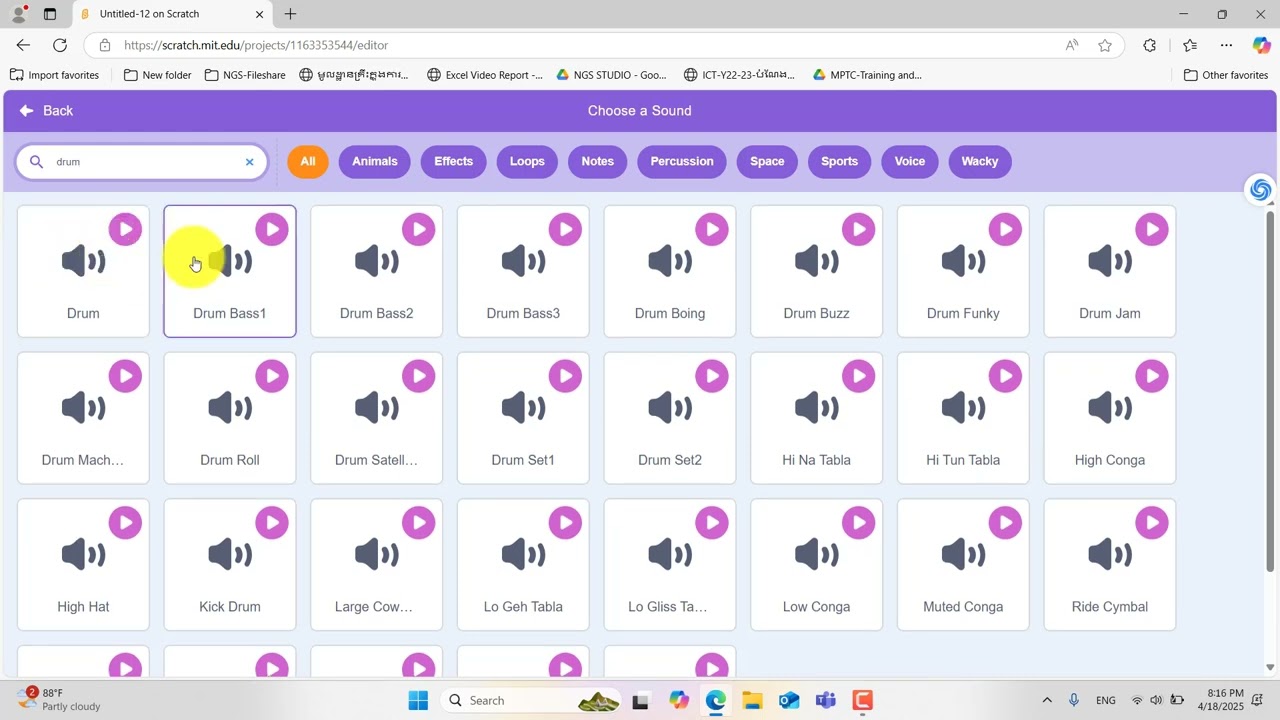The image size is (1280, 720).
Task: Open the MPTC-Training bookmark
Action: coord(867,75)
